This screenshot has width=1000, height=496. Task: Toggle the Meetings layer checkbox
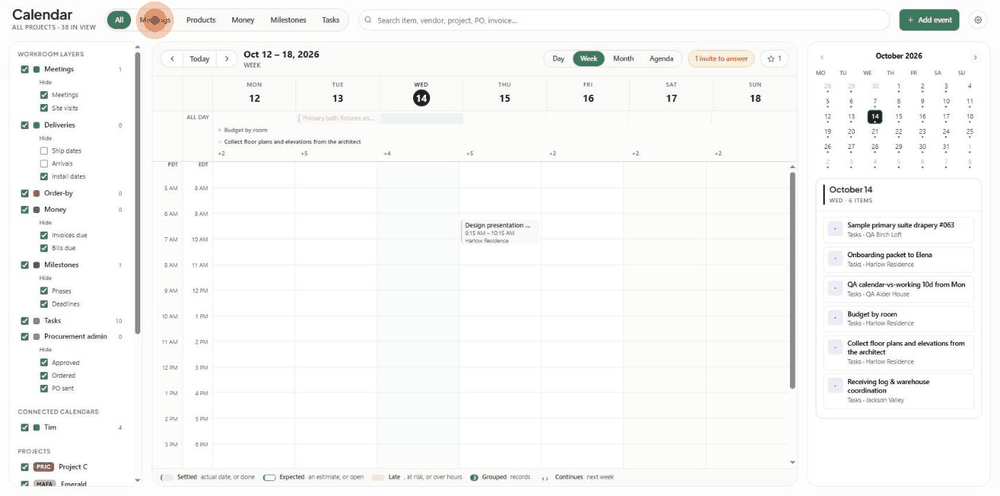point(25,69)
